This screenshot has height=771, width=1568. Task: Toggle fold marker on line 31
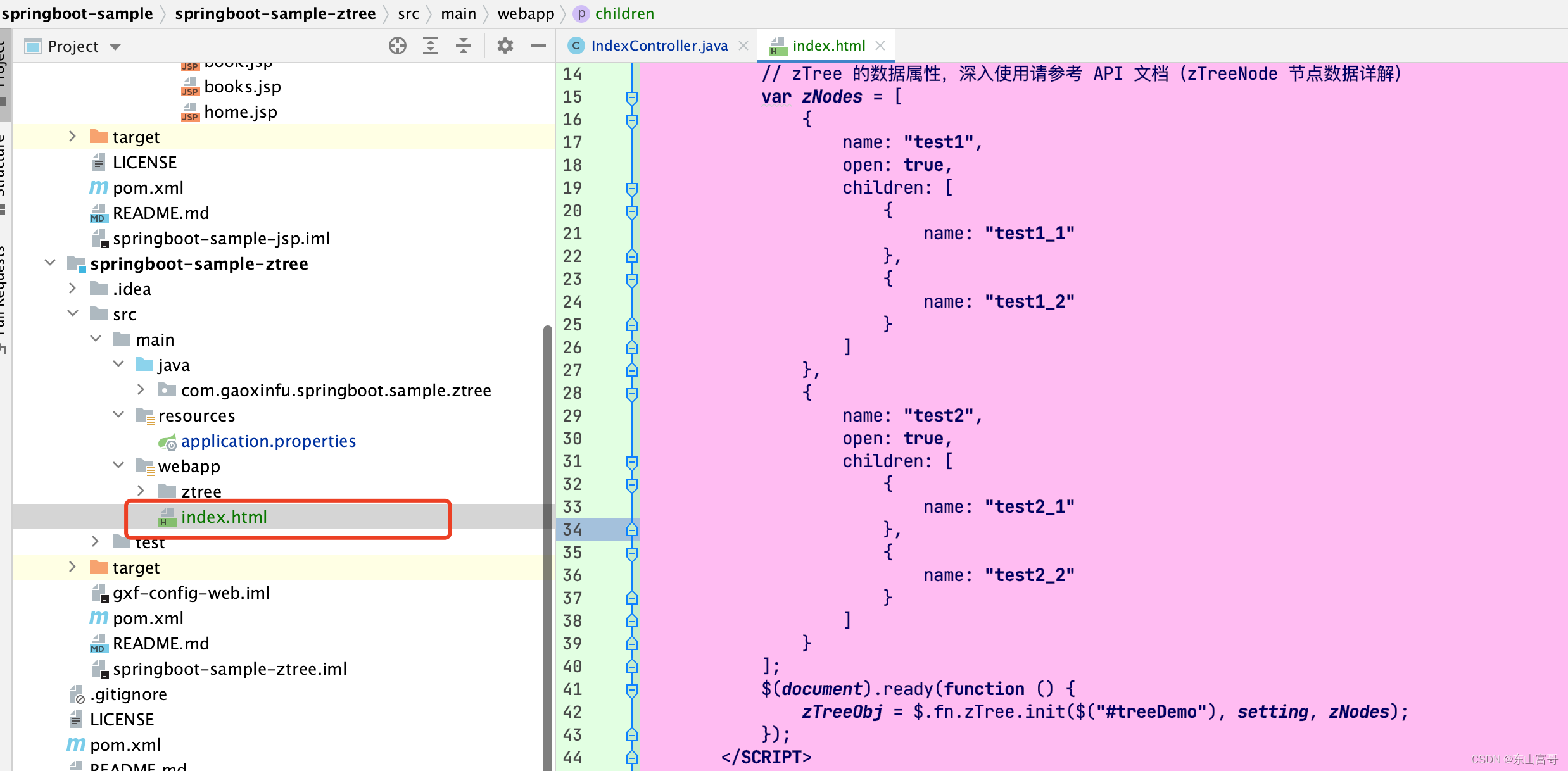point(631,462)
